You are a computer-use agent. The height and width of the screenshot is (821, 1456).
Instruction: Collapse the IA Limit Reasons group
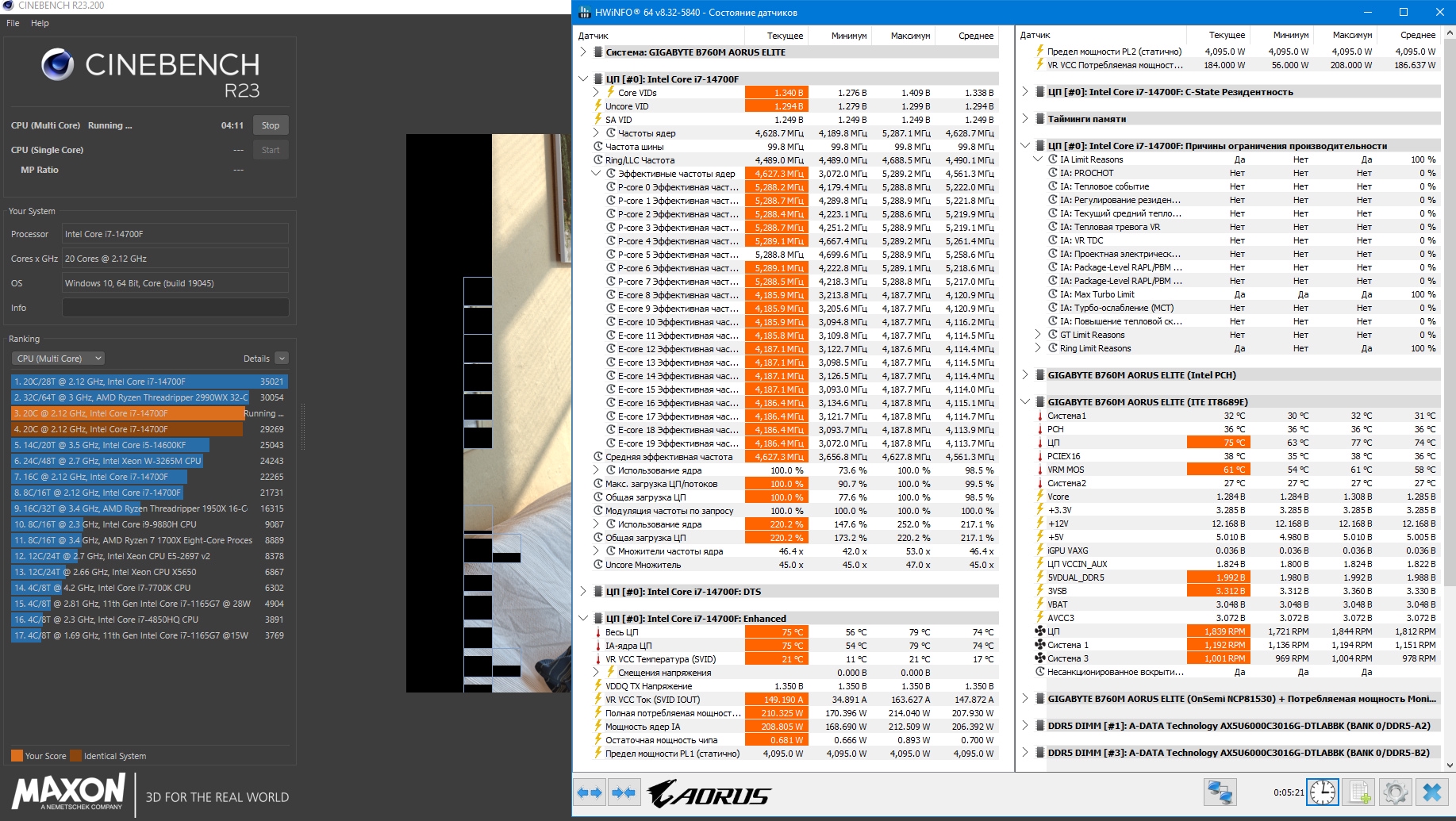(x=1038, y=159)
